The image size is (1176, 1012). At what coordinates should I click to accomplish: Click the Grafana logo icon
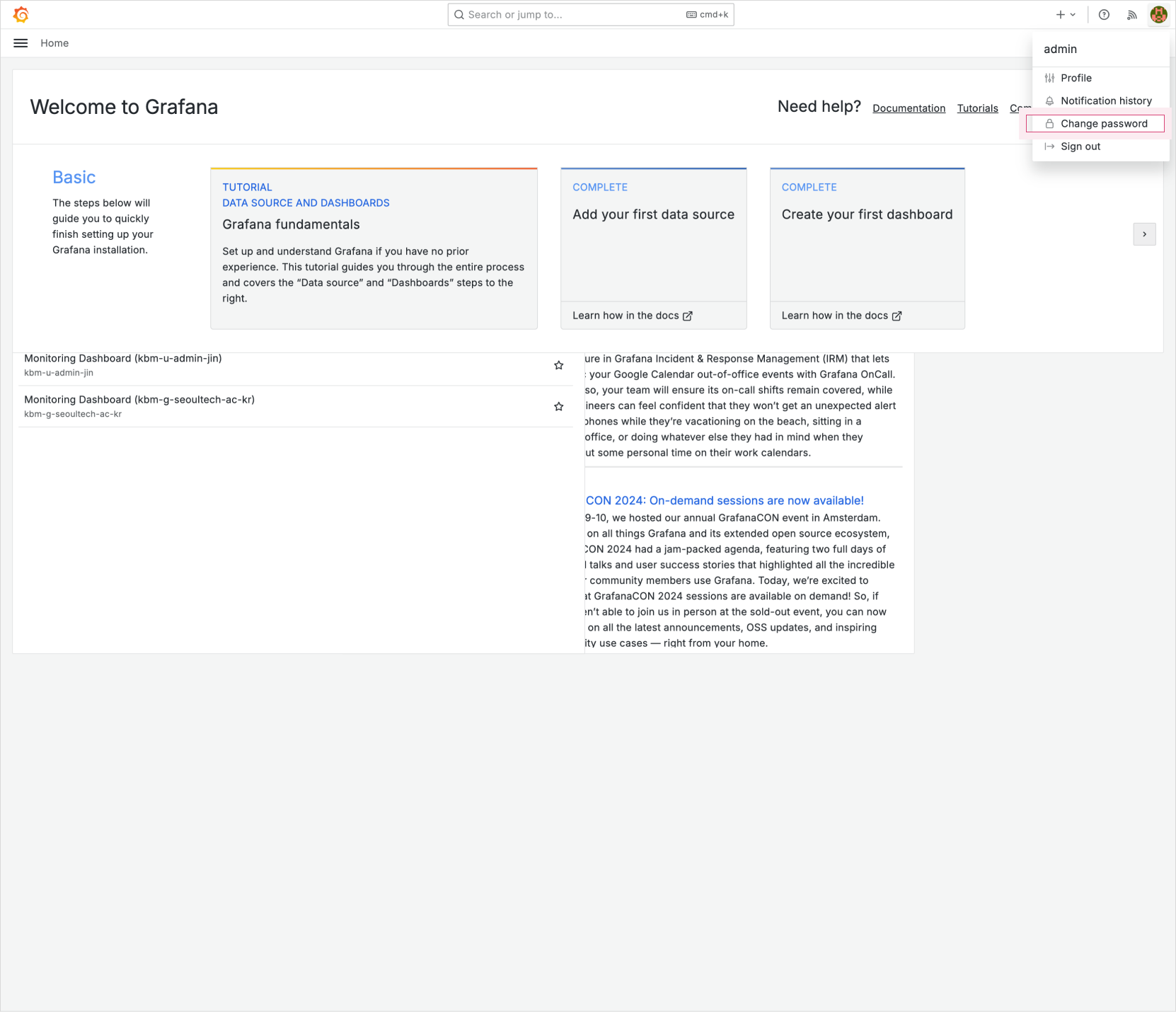[21, 14]
